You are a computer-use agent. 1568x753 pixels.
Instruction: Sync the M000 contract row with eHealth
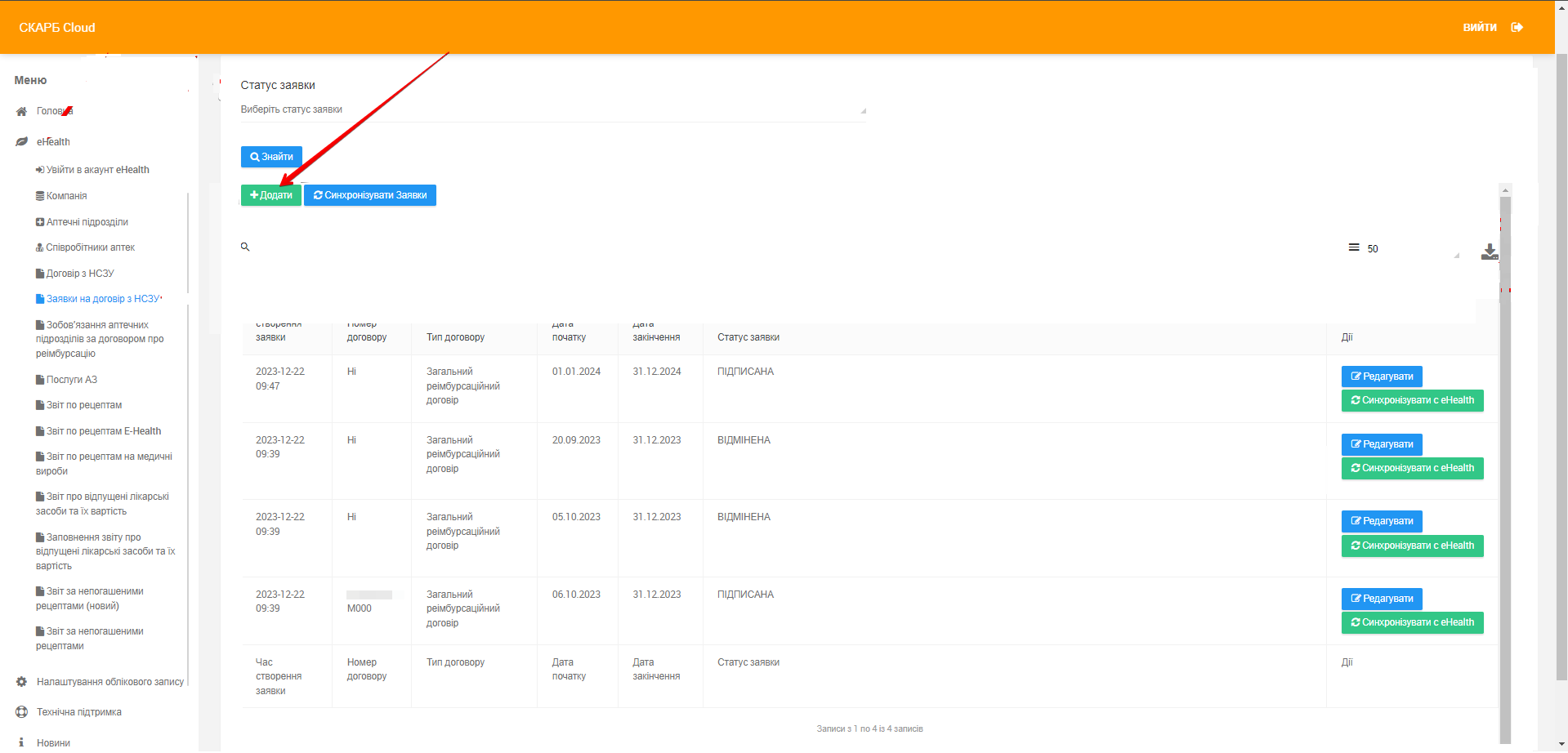pyautogui.click(x=1411, y=623)
